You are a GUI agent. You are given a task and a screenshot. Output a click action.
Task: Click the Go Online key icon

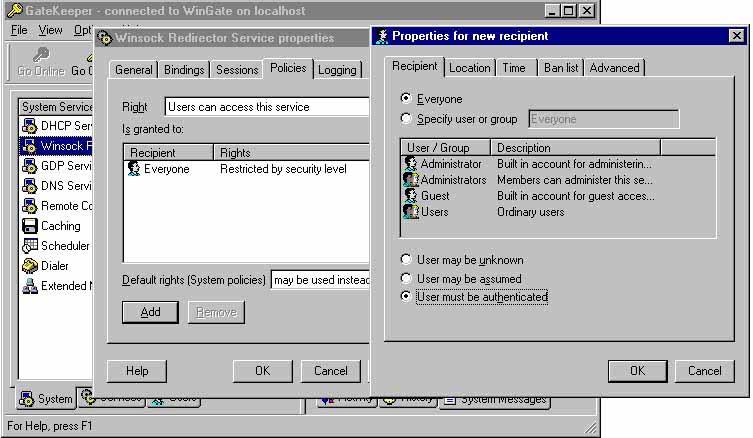tap(41, 55)
